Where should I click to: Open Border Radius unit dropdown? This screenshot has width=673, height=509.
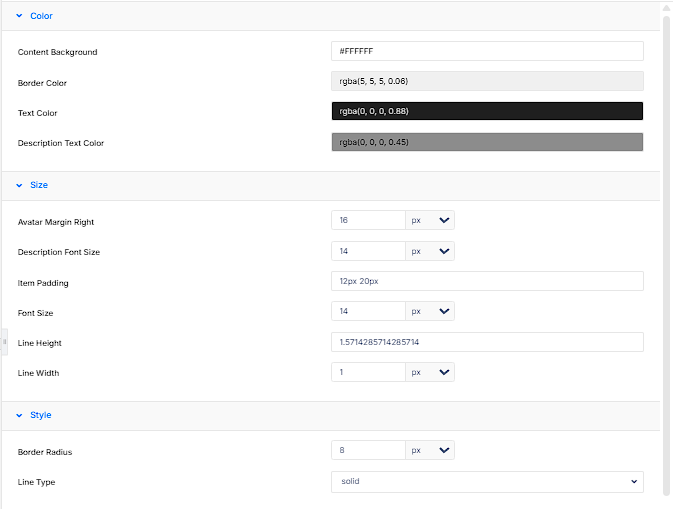[430, 450]
